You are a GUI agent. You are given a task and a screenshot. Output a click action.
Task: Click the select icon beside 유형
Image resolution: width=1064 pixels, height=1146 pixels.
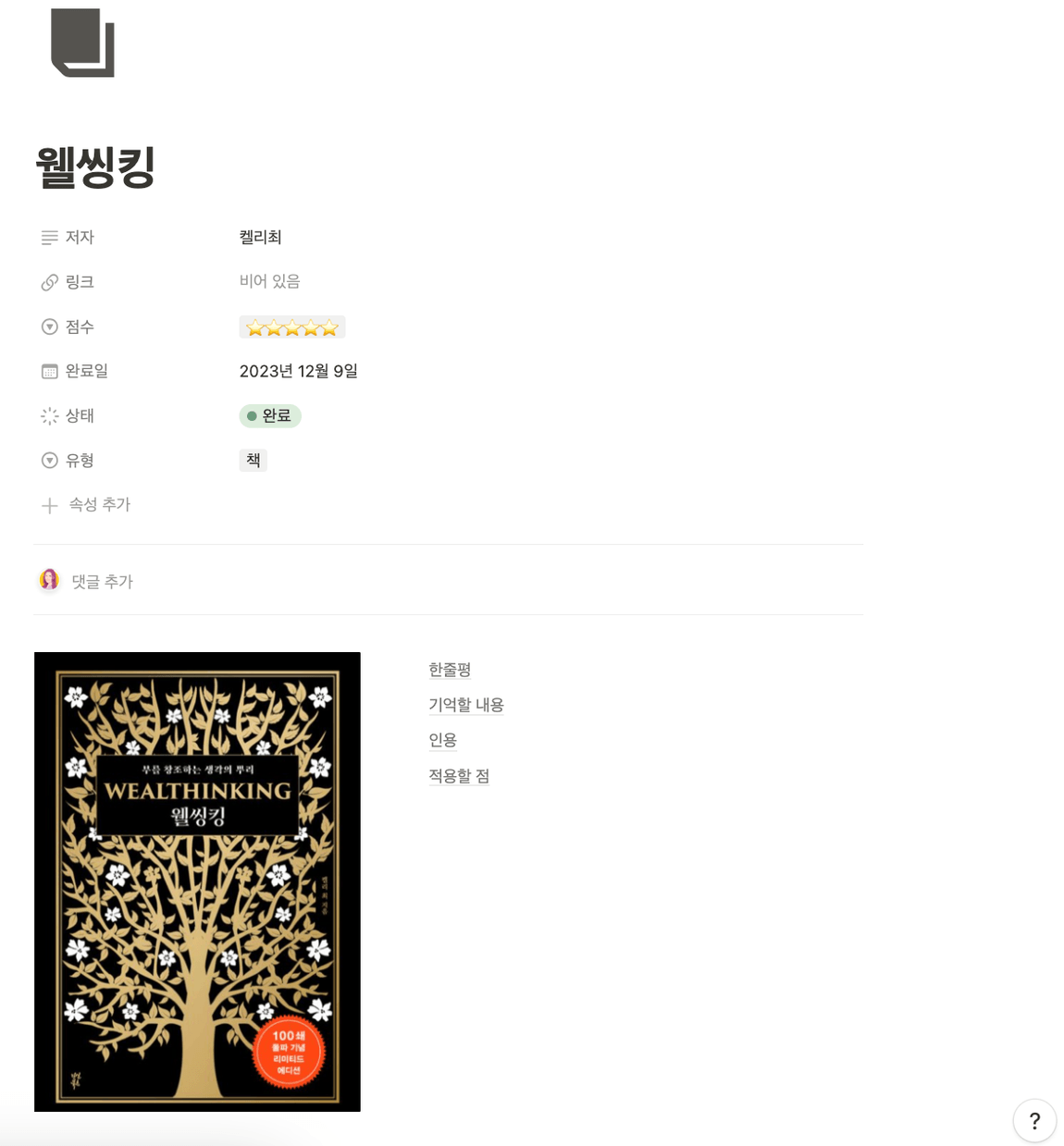(x=50, y=461)
